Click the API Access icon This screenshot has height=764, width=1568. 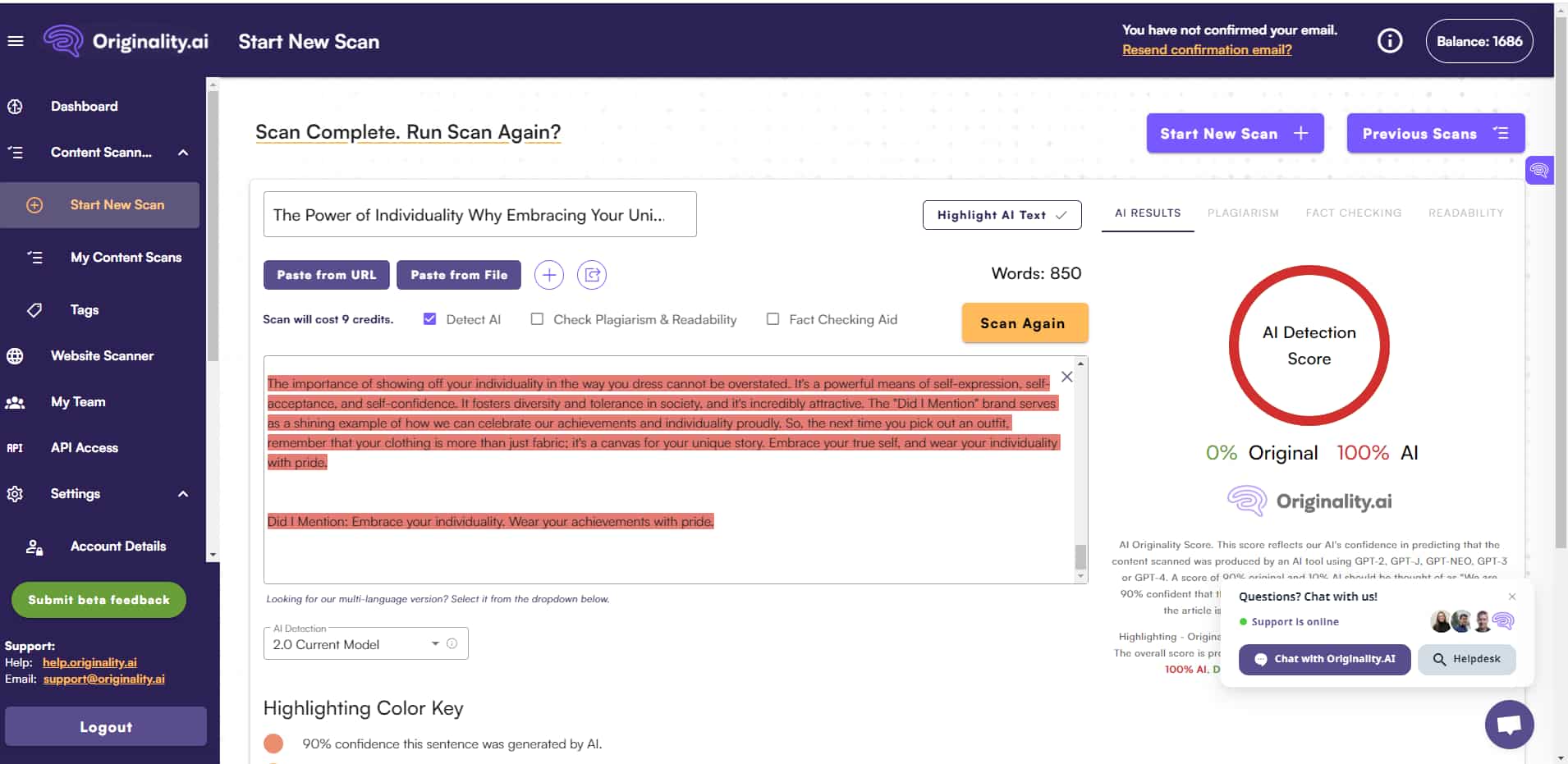pyautogui.click(x=15, y=448)
